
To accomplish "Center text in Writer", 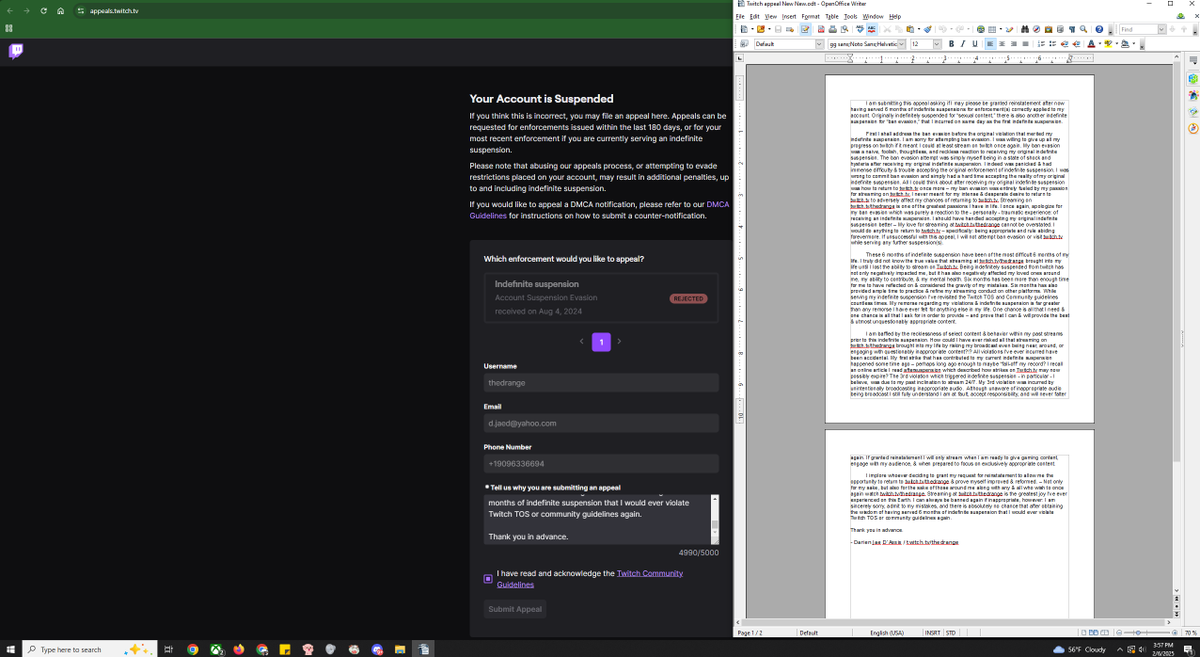I will click(x=1002, y=44).
